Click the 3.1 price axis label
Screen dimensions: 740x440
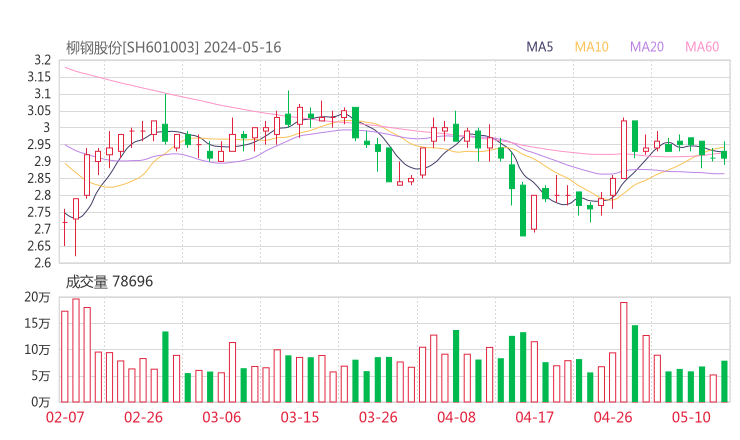click(x=42, y=94)
